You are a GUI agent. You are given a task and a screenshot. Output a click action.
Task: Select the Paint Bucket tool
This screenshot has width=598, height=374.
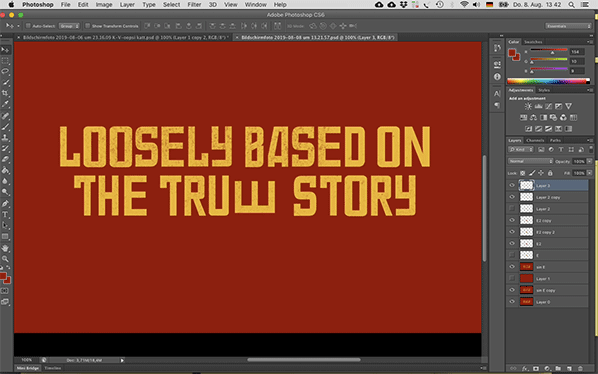click(5, 170)
